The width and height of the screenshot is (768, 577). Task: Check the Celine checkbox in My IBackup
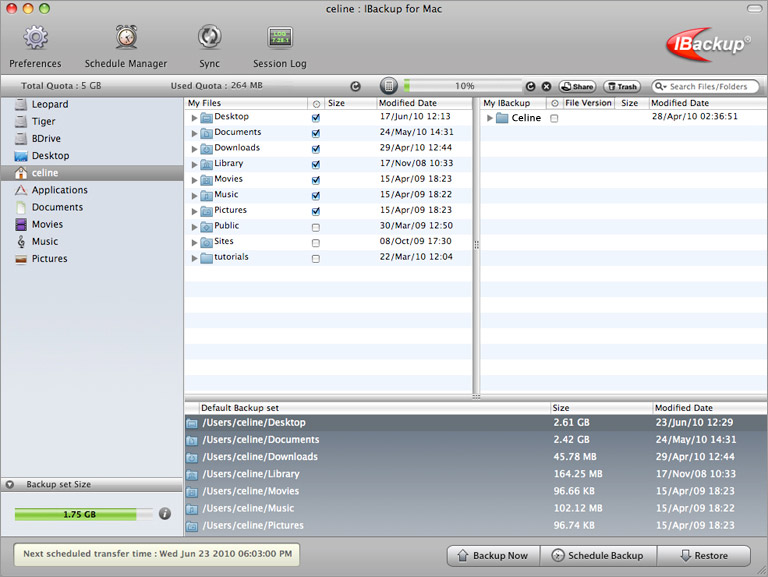pos(554,119)
